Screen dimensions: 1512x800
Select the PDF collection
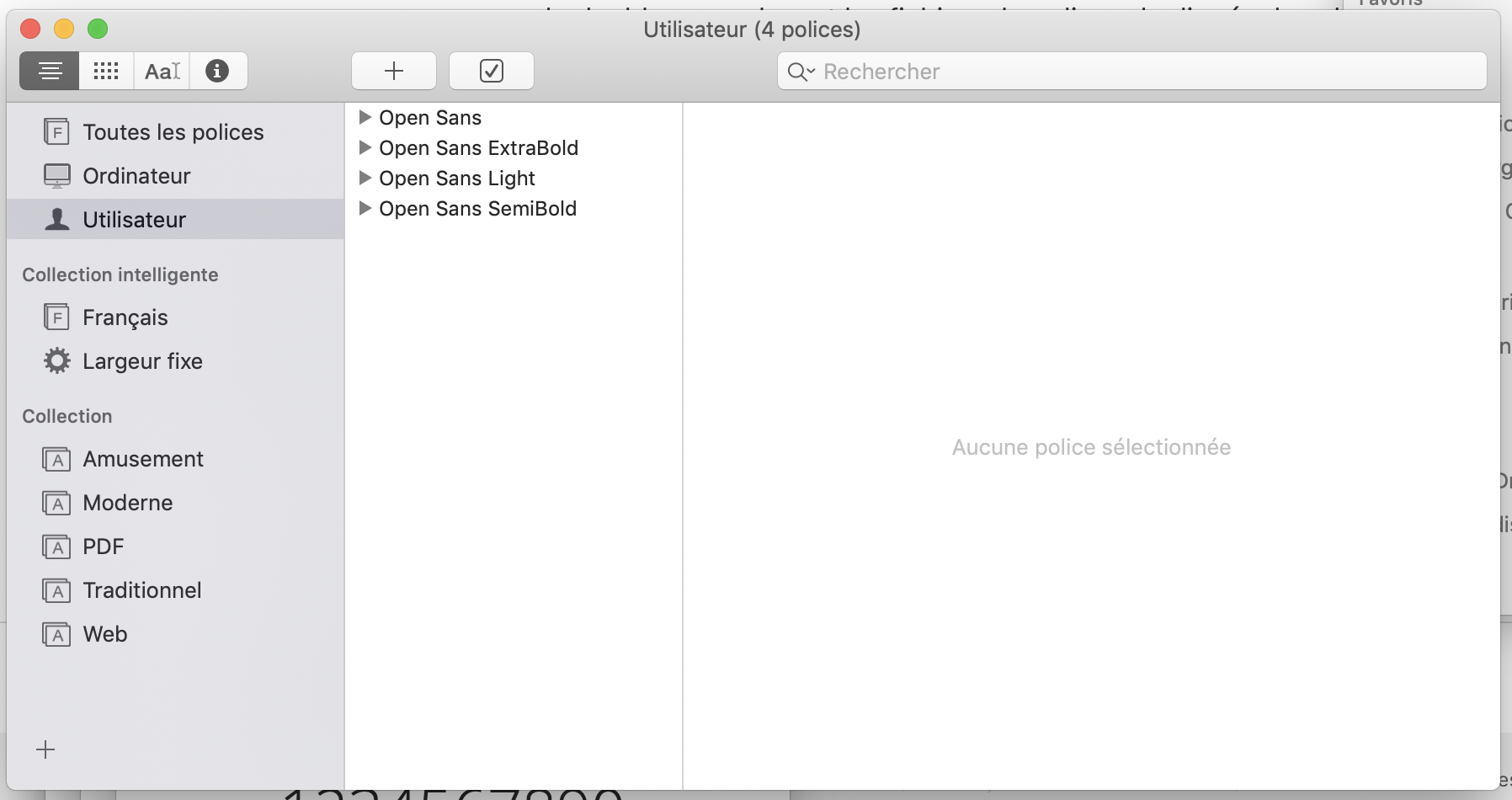coord(175,547)
